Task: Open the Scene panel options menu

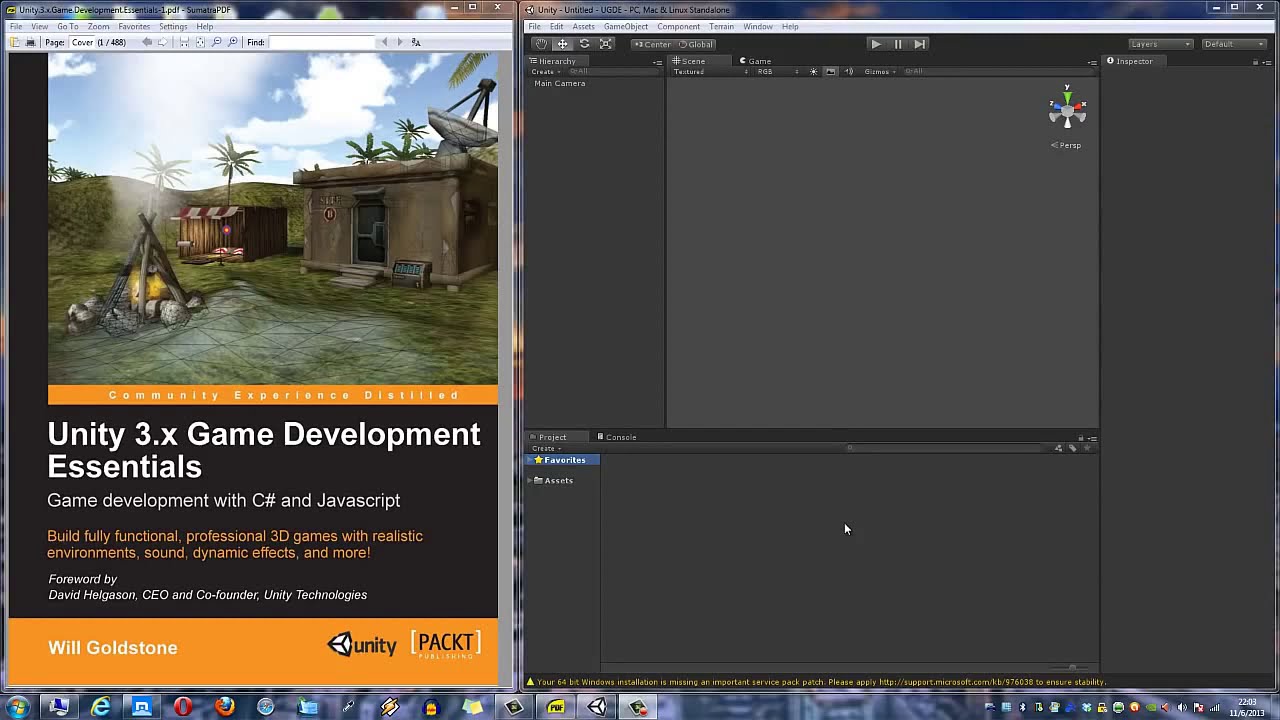Action: coord(1092,62)
